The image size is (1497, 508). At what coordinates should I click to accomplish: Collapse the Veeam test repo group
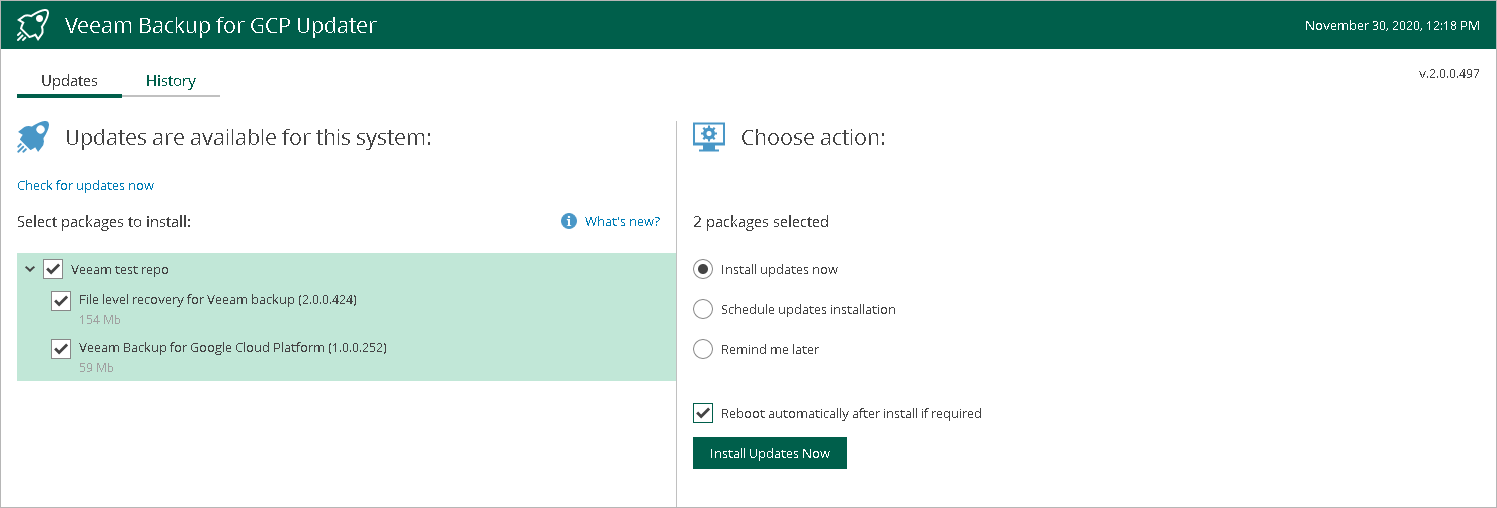tap(30, 269)
